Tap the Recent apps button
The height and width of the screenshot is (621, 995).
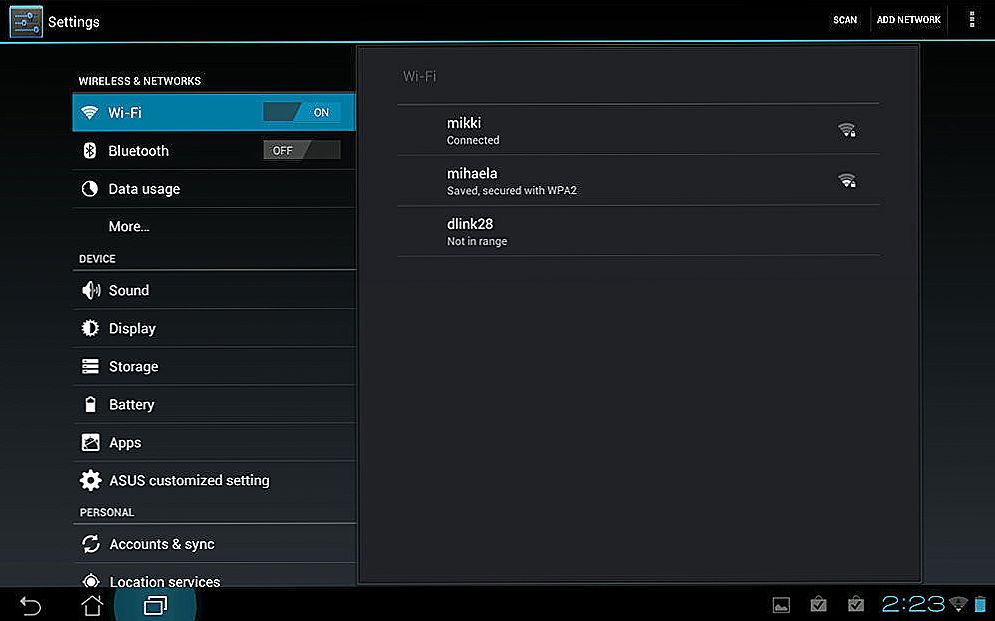(x=155, y=606)
